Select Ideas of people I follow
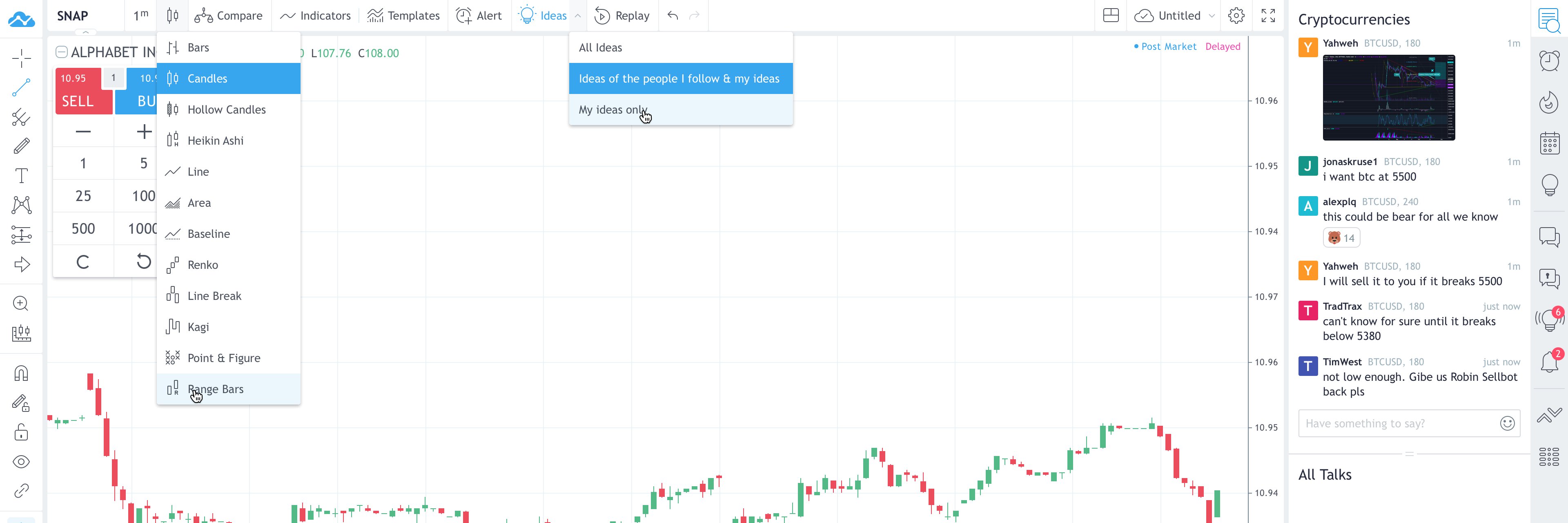 click(681, 78)
